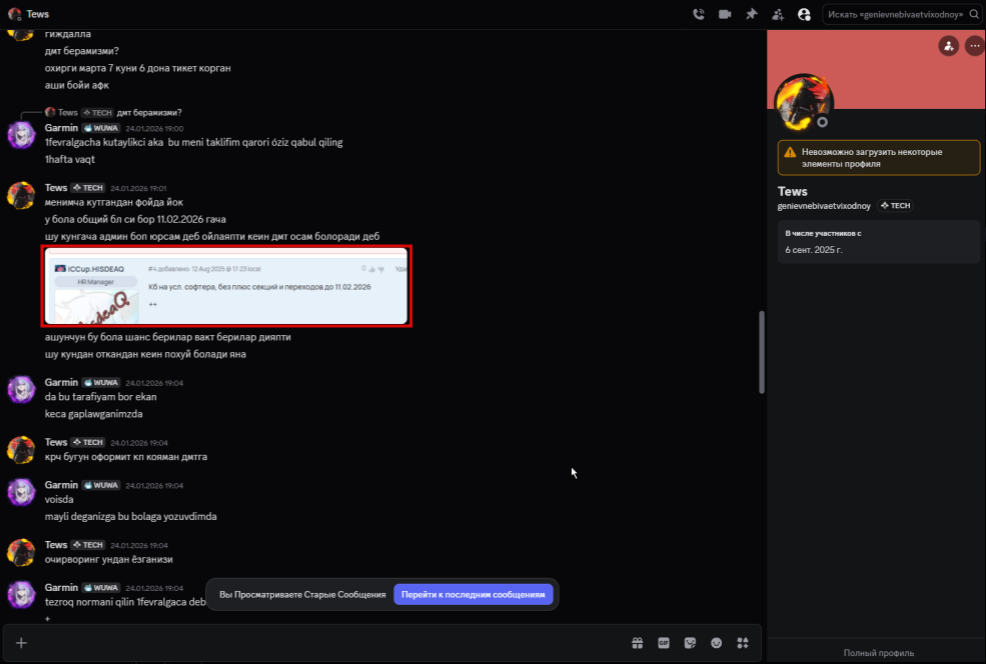Click the message '1hafta vaqt'
Viewport: 986px width, 664px height.
pos(70,159)
